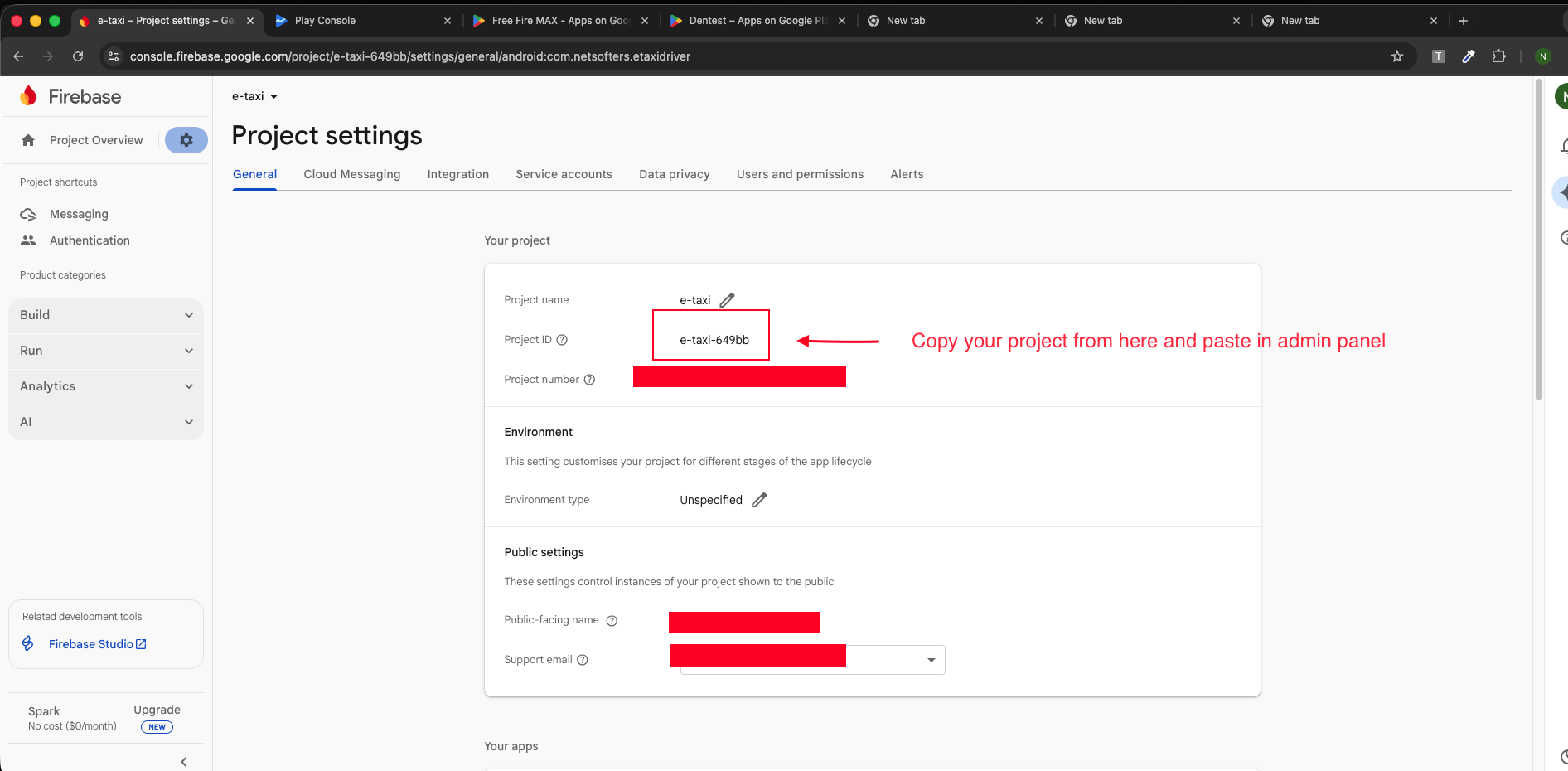Show Public-facing name help tooltip
Viewport: 1568px width, 771px height.
click(612, 621)
